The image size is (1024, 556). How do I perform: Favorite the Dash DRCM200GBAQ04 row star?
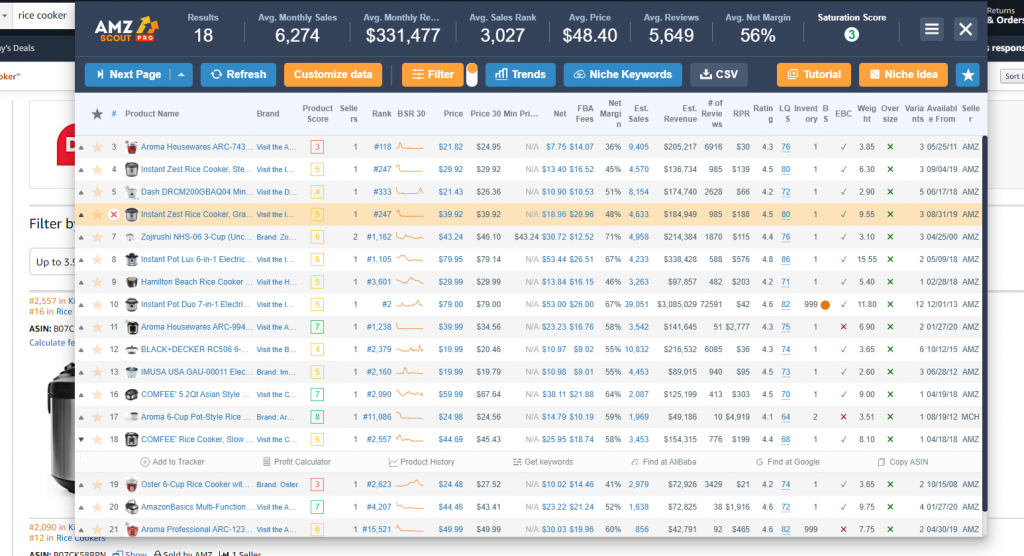[x=97, y=192]
